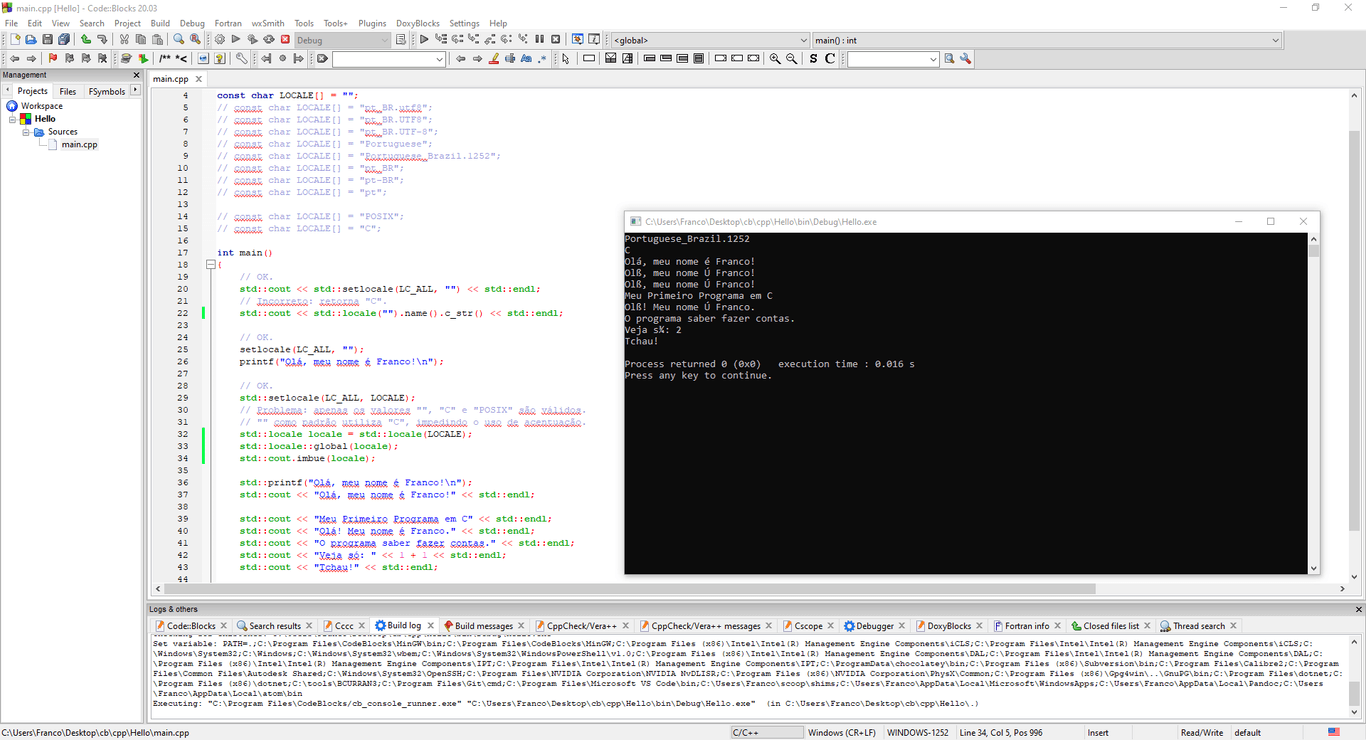Viewport: 1366px width, 740px height.
Task: Stop the debugger session
Action: (556, 39)
